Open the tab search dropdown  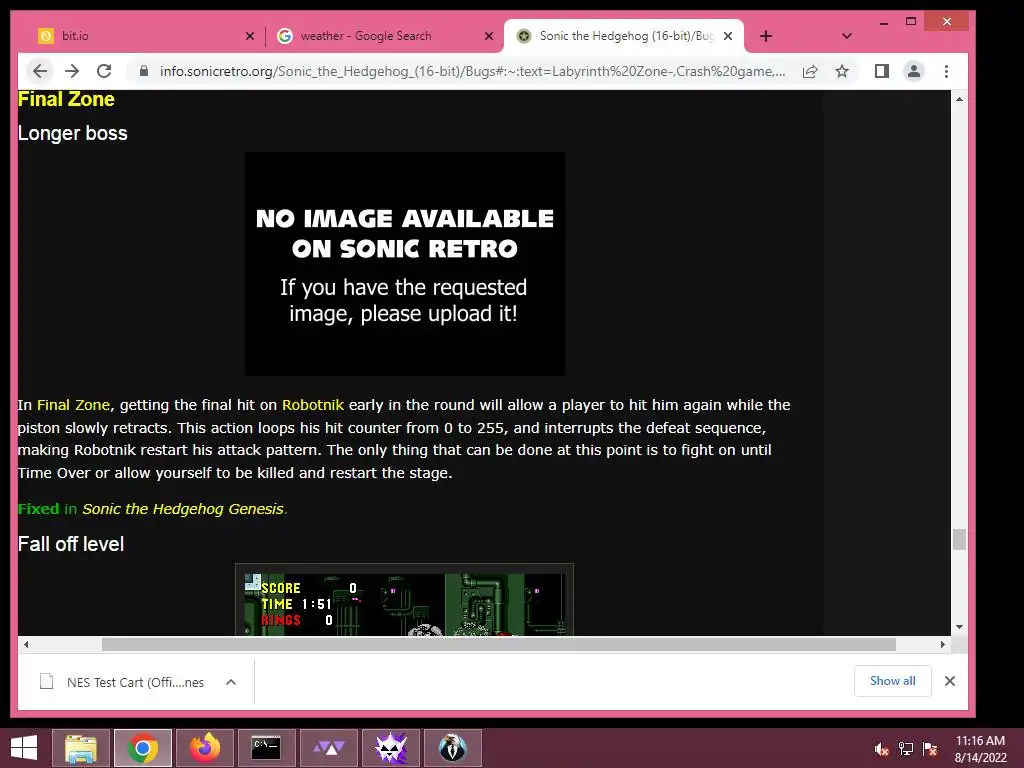[847, 36]
